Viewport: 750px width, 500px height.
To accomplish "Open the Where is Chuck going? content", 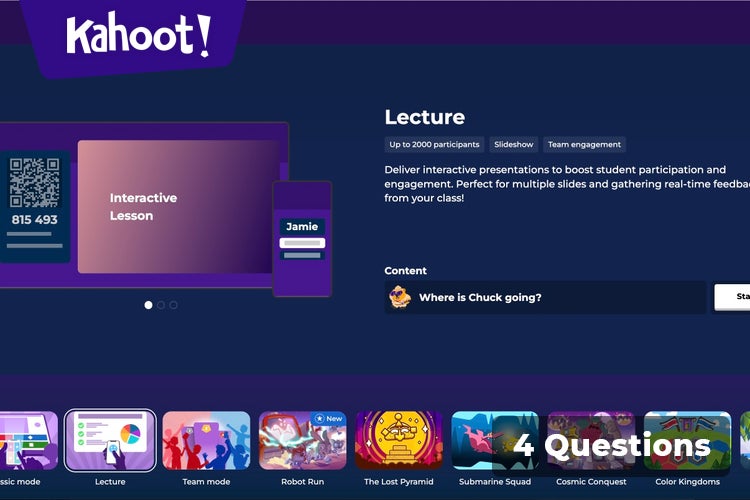I will coord(545,297).
